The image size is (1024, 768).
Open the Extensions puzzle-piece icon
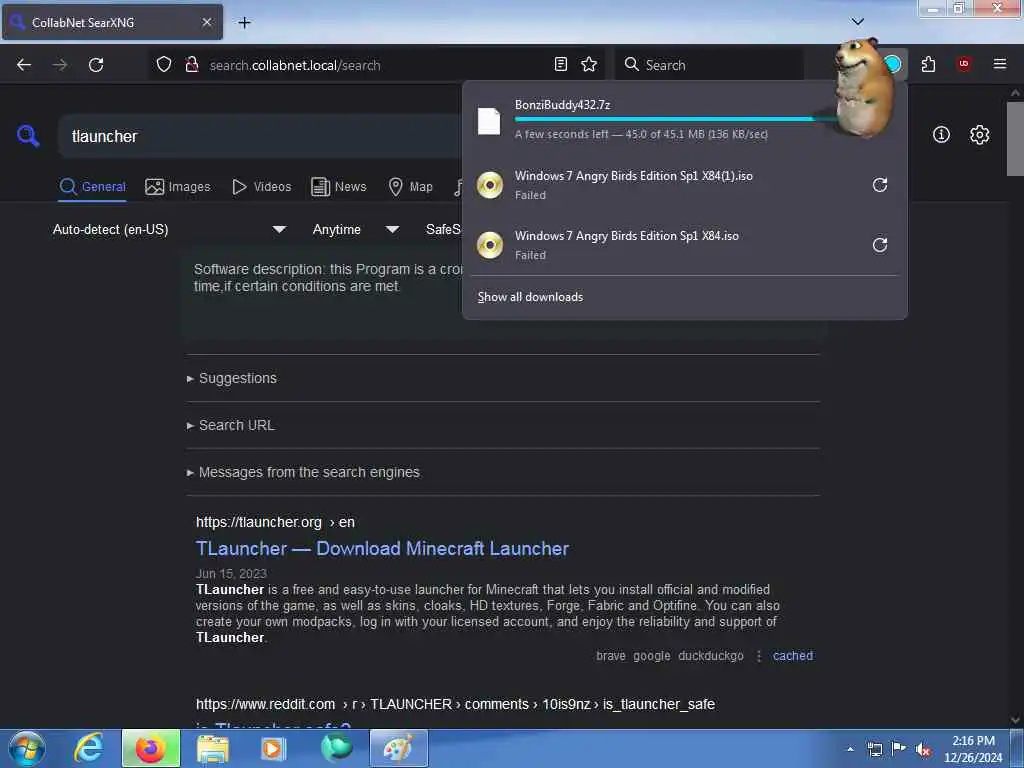tap(928, 64)
